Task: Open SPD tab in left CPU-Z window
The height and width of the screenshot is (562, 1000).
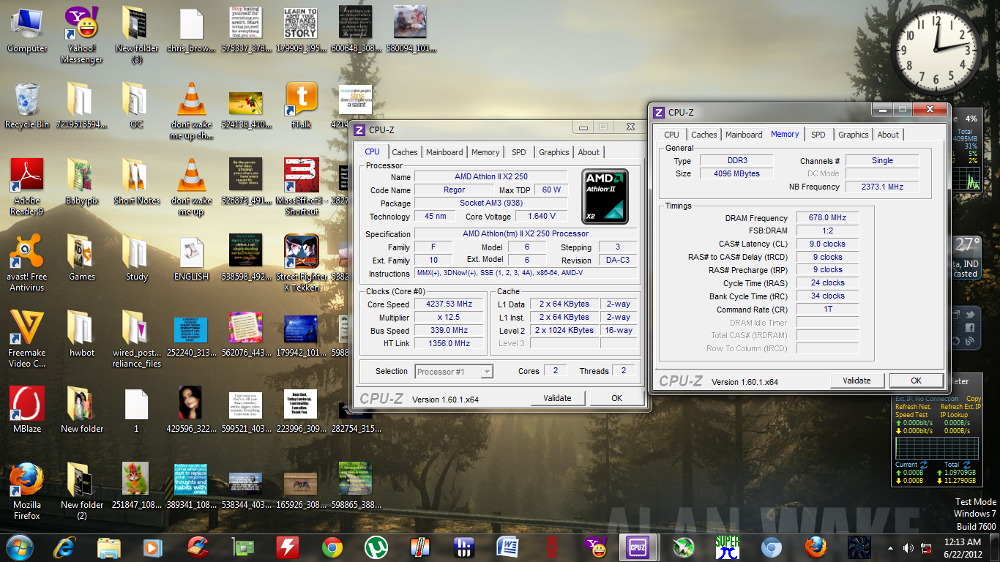Action: (519, 152)
